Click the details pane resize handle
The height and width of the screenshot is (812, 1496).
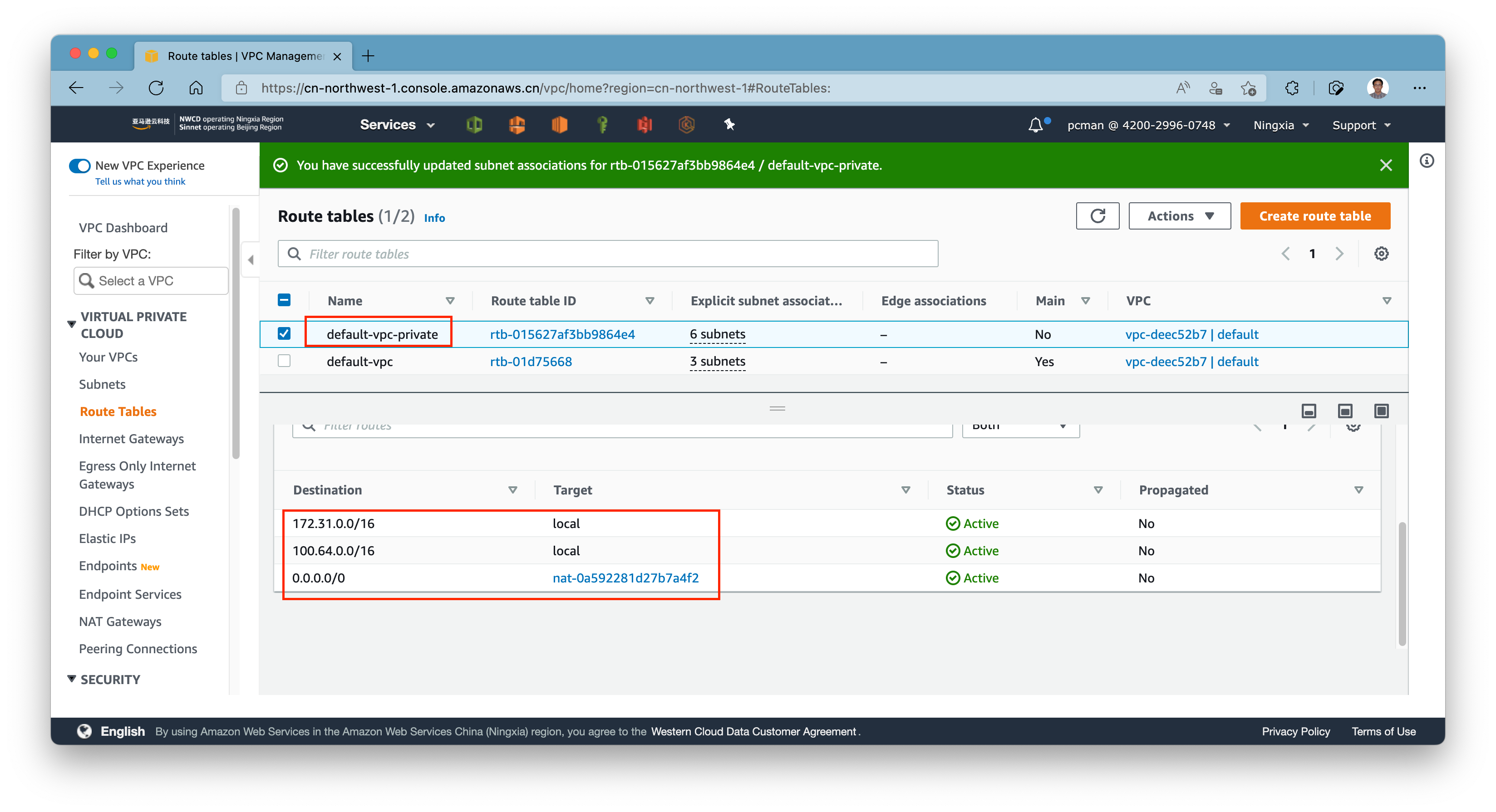(777, 409)
